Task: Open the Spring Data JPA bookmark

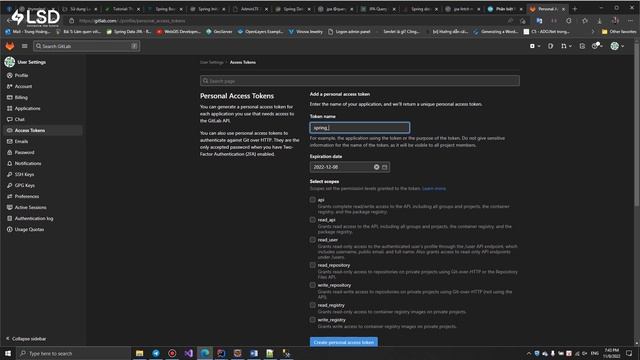Action: 129,31
